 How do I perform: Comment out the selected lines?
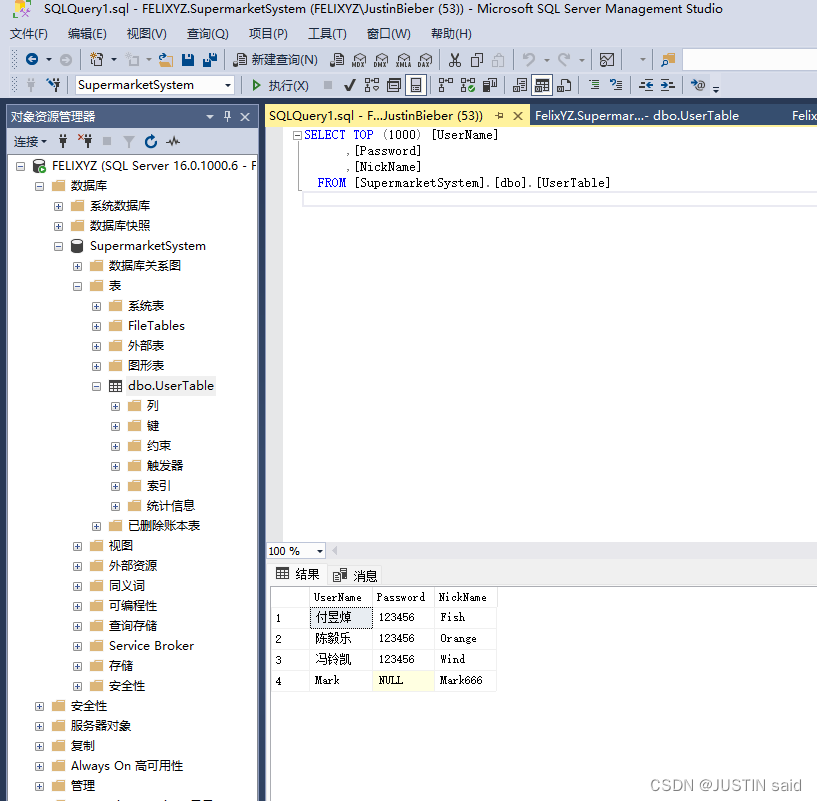[594, 85]
